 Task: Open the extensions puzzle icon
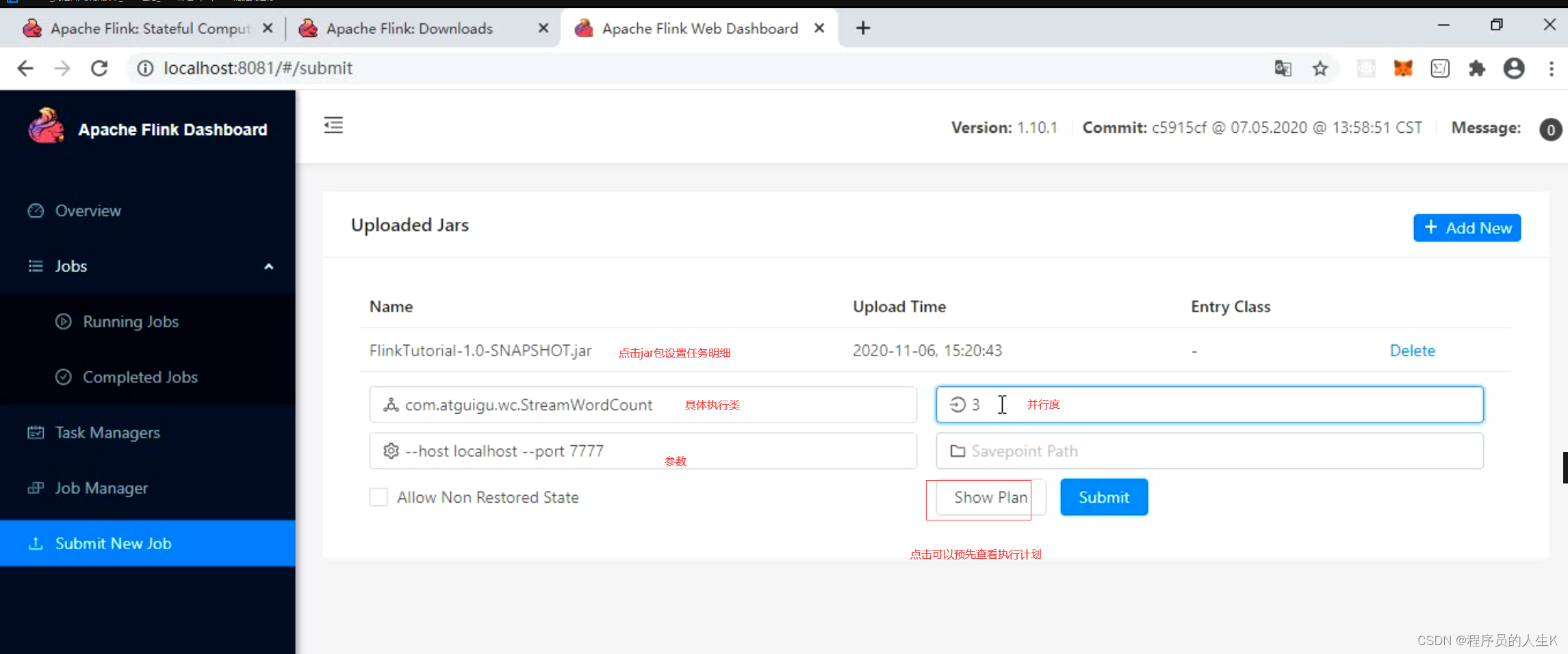(x=1477, y=68)
